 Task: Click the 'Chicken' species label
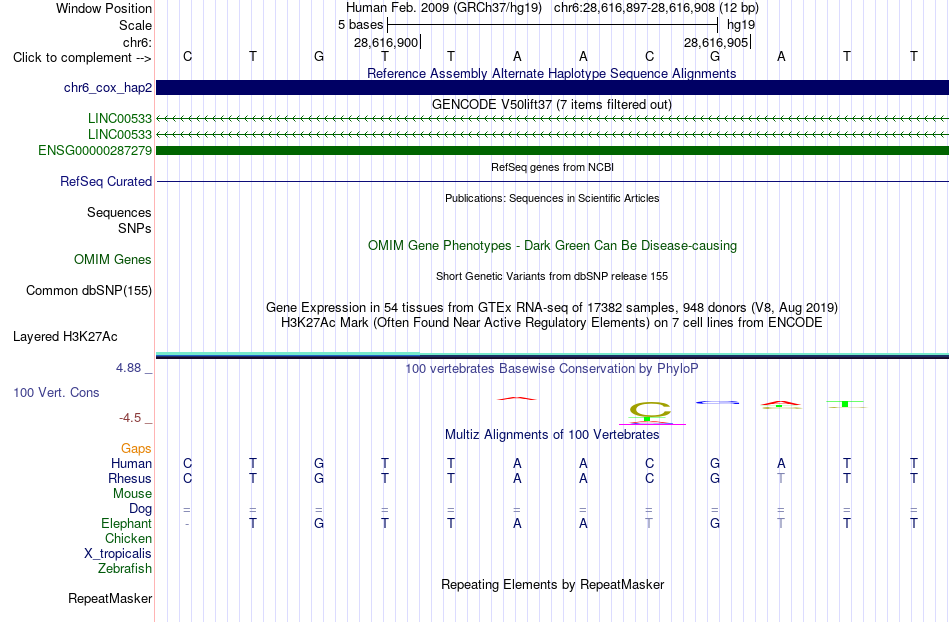[x=128, y=538]
